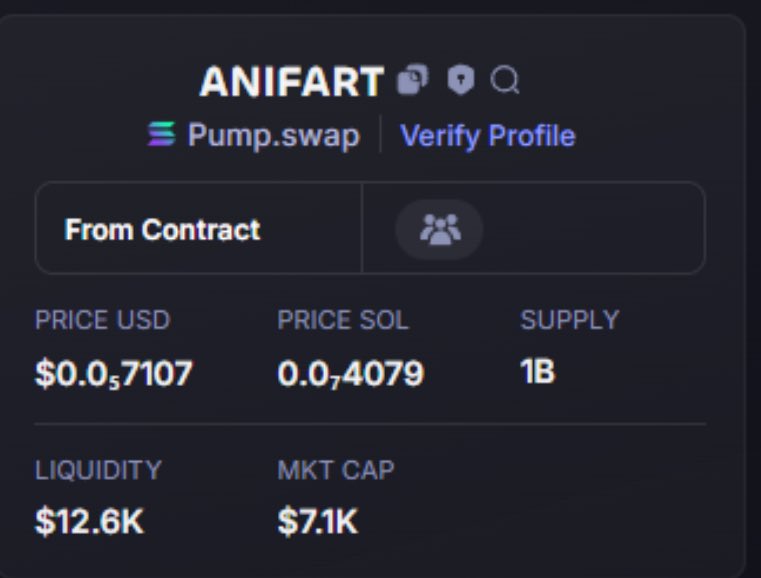The width and height of the screenshot is (761, 578).
Task: Select the price SOL value 0.0₇4079
Action: click(350, 374)
